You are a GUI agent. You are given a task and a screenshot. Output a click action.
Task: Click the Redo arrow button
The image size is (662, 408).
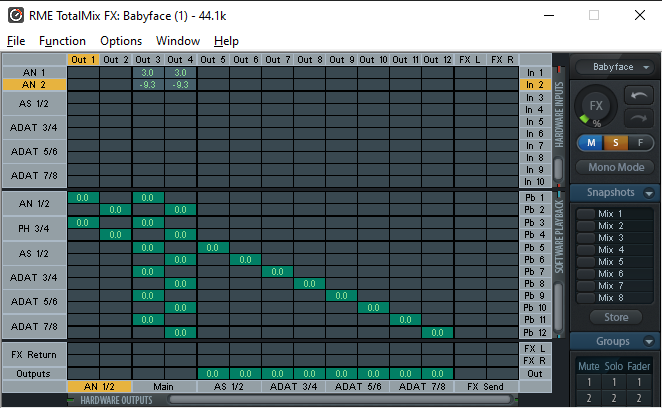point(639,120)
